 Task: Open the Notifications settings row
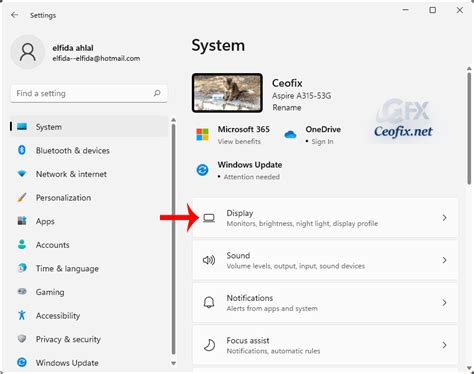point(325,303)
